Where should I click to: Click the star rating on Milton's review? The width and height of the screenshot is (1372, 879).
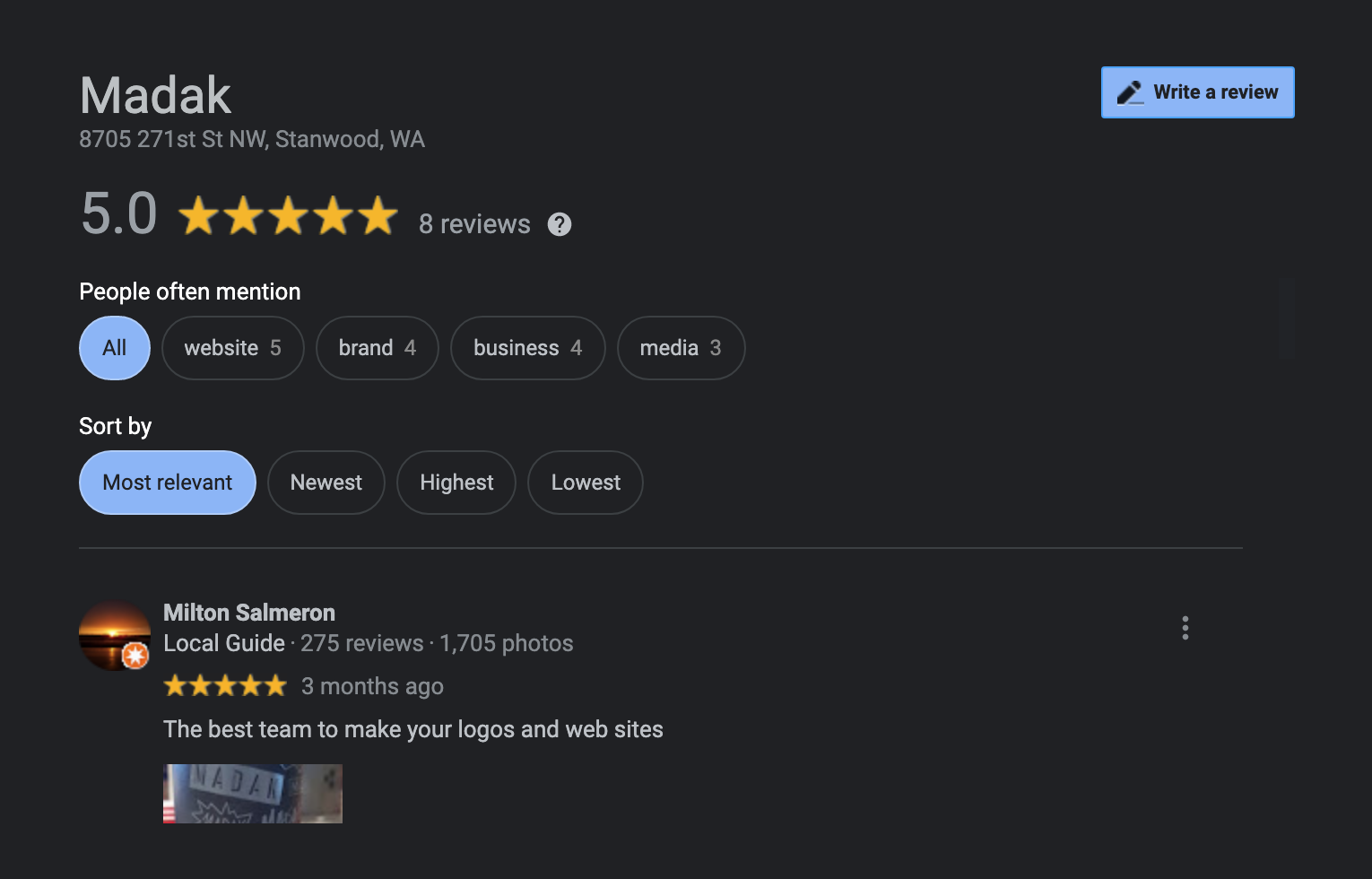click(x=225, y=686)
